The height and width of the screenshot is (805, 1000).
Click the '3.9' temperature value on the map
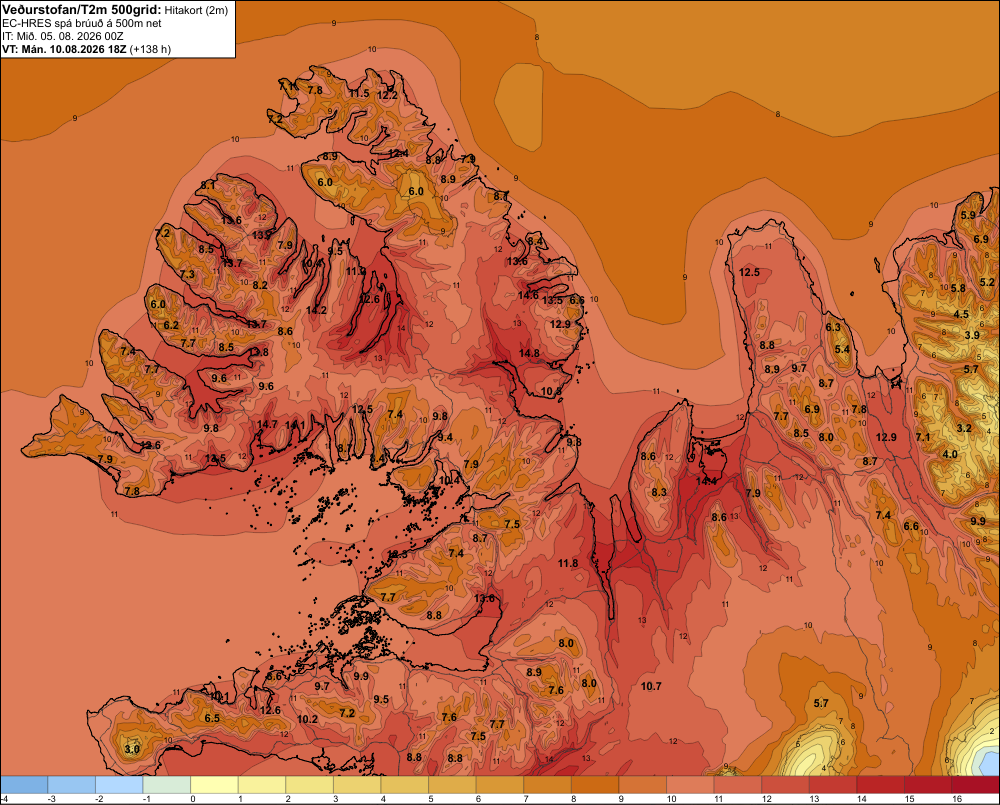tap(971, 335)
